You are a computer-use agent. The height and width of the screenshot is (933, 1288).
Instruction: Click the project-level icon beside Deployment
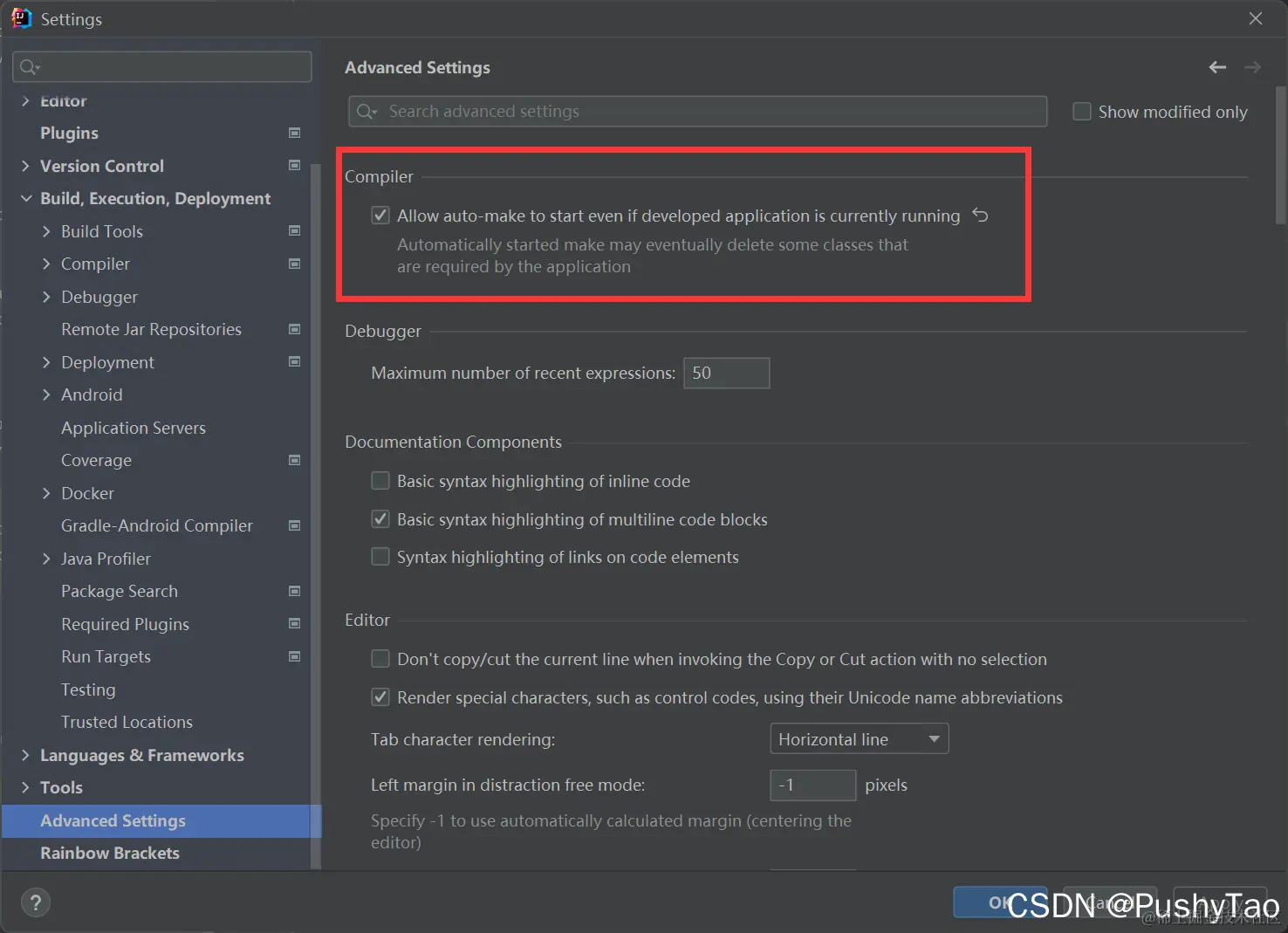[295, 361]
